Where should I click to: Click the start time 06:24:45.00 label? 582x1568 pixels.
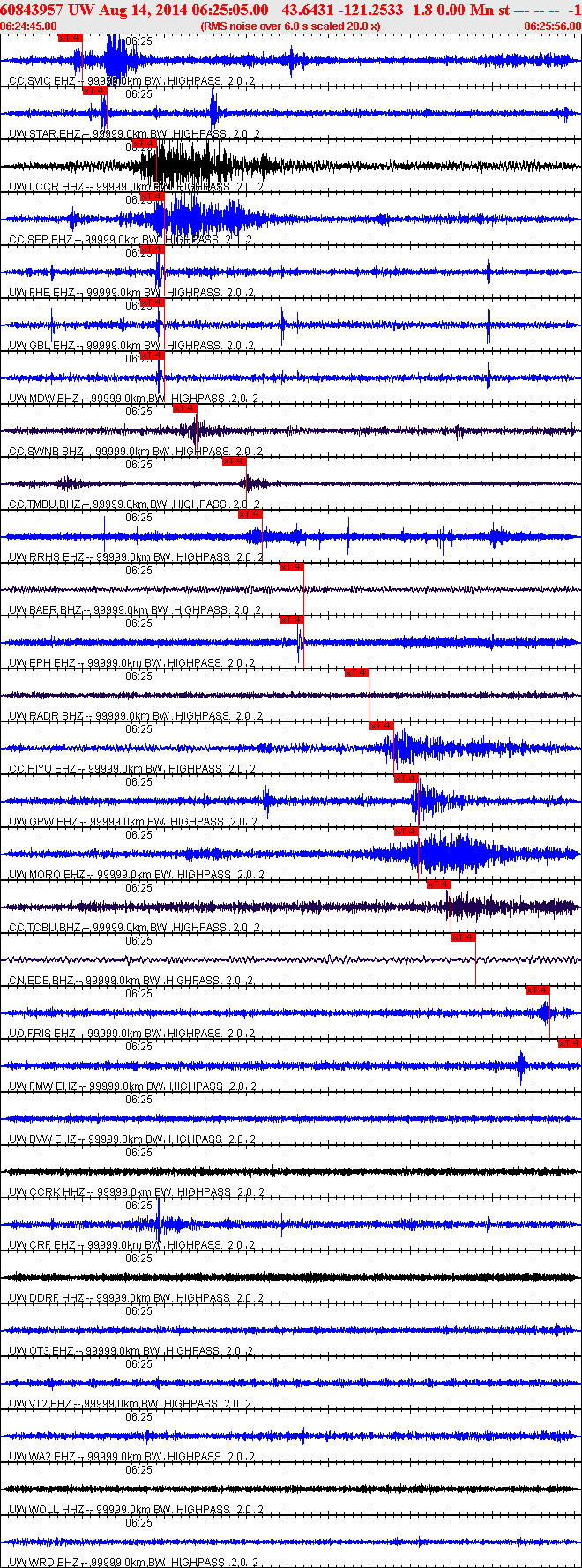(28, 26)
